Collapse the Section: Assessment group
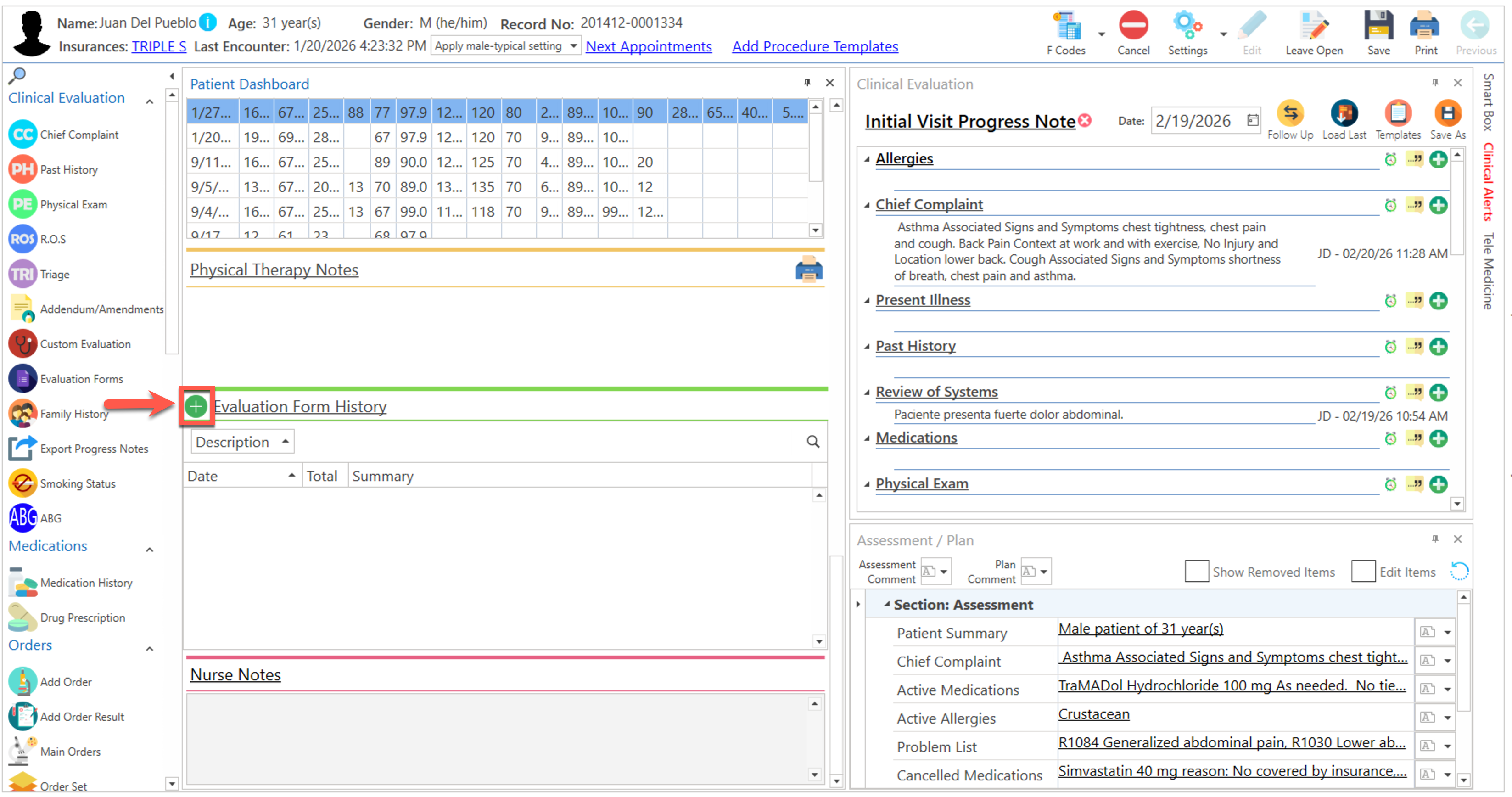Screen dimensions: 1512x797 (887, 604)
